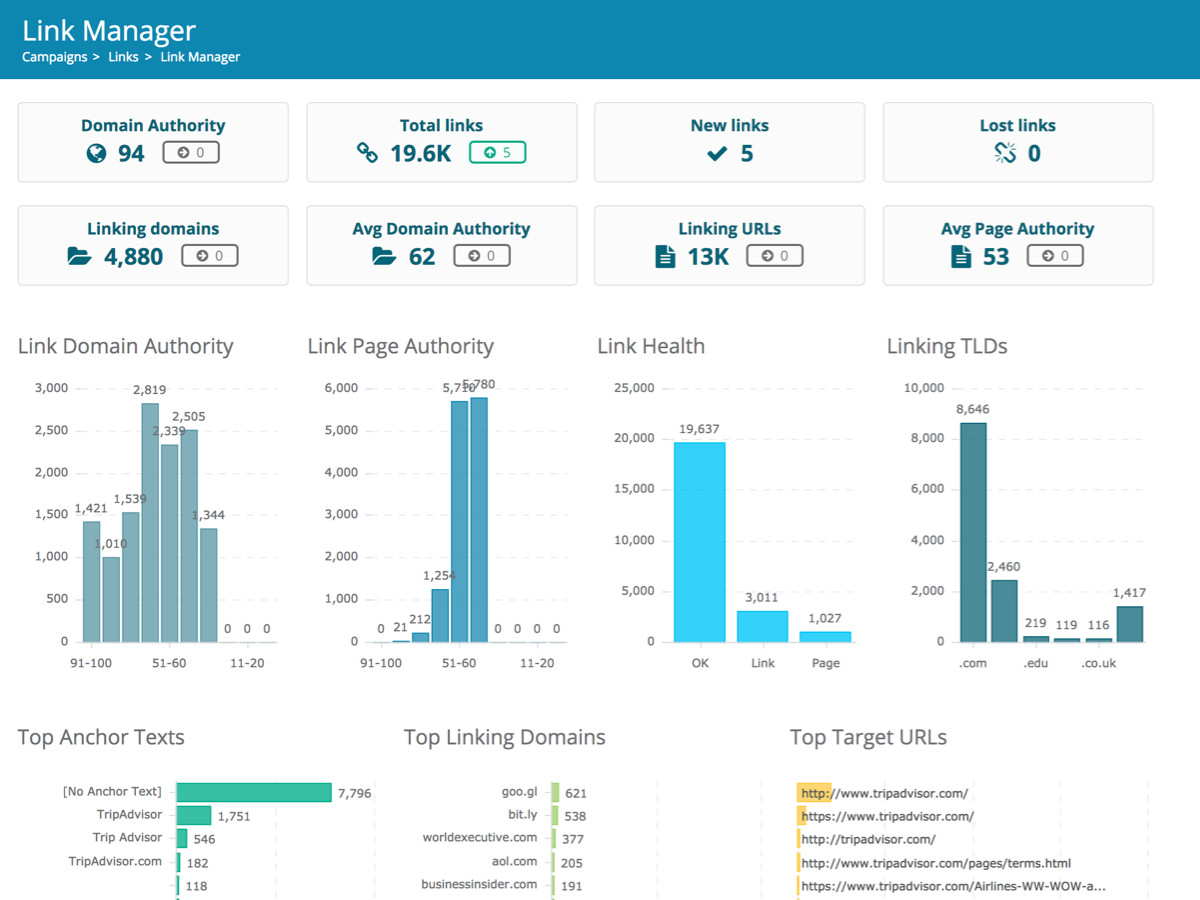Screen dimensions: 1200x900
Task: Click the Airlines-WW-WOW target URL
Action: point(953,886)
